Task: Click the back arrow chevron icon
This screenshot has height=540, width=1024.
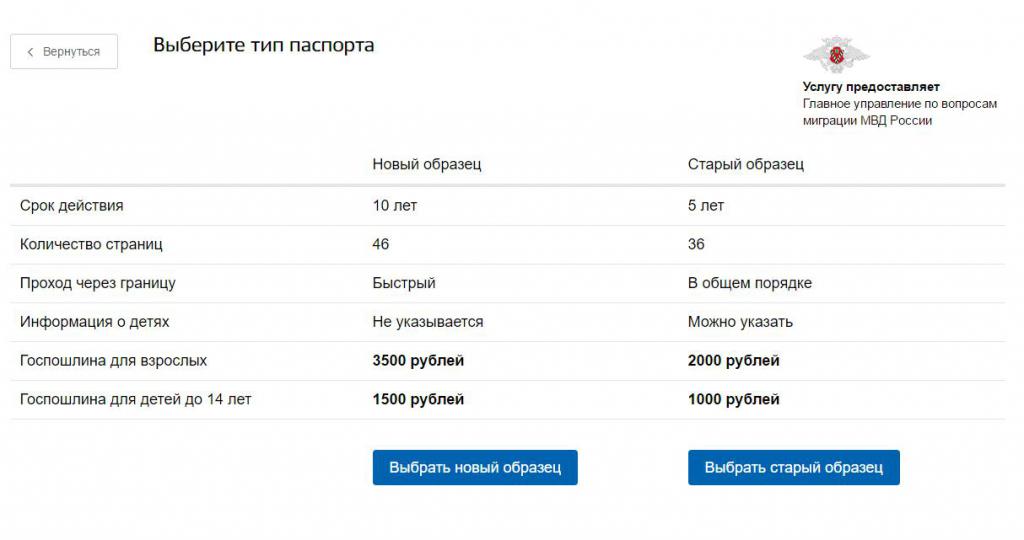Action: pos(30,52)
